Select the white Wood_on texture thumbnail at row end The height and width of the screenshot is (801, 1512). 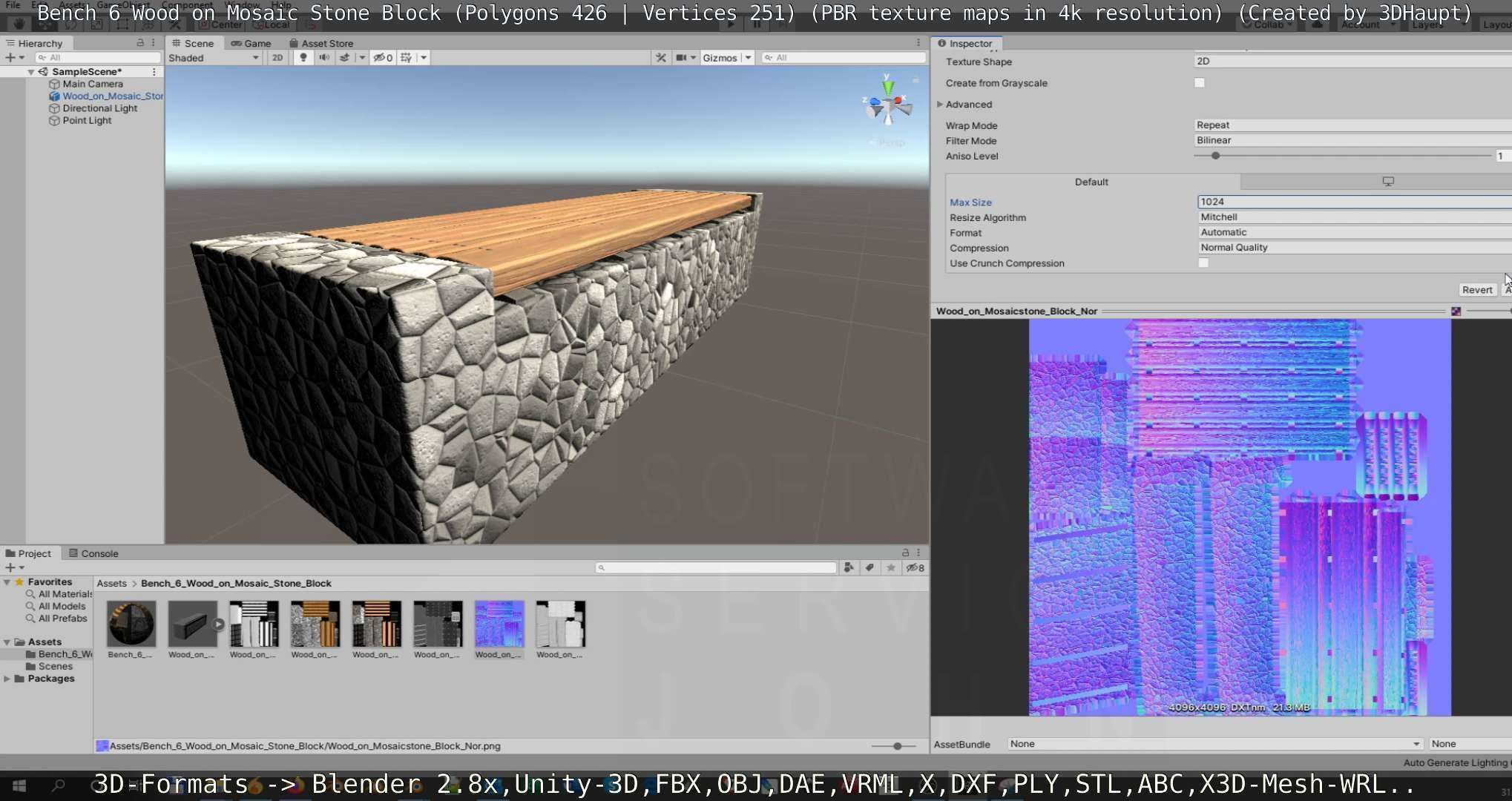[x=560, y=624]
